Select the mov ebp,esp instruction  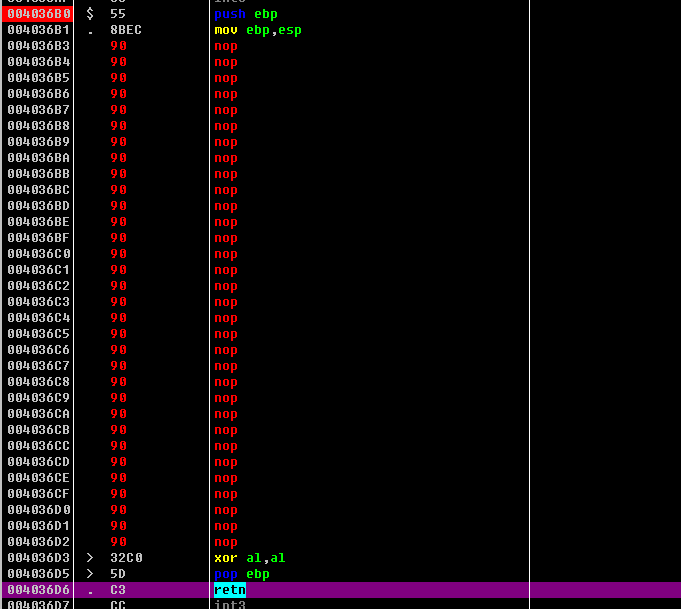click(x=257, y=30)
